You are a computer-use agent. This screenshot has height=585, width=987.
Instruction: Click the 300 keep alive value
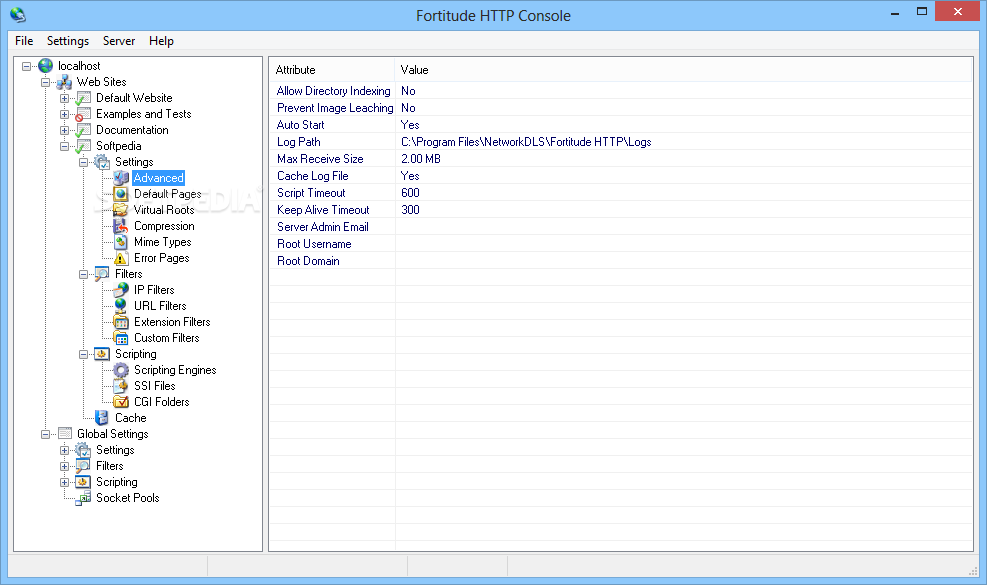[x=410, y=210]
